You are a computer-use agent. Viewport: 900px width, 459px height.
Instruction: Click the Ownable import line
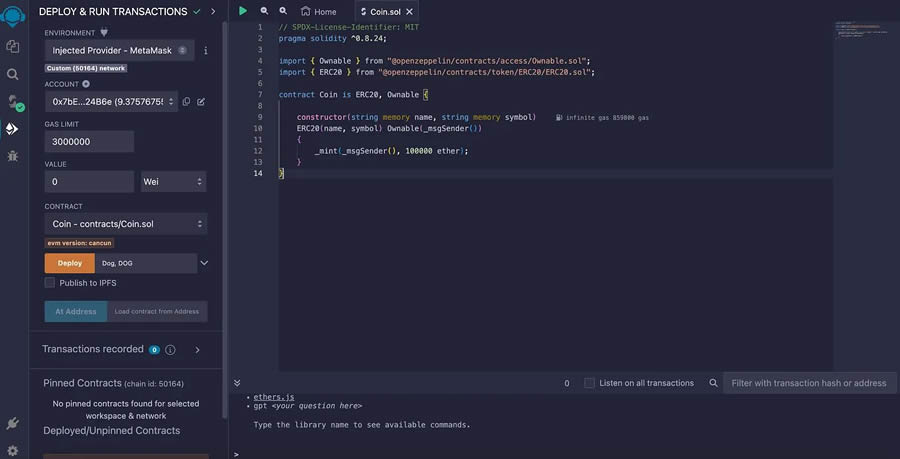pos(435,61)
